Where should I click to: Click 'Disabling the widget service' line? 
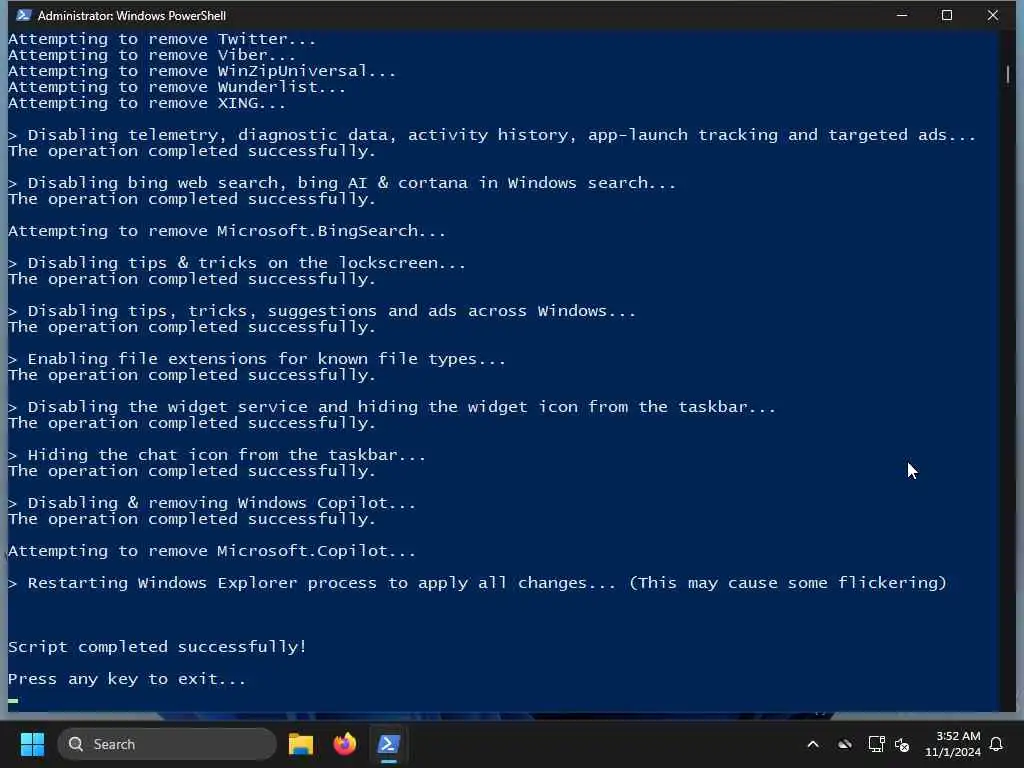coord(392,406)
